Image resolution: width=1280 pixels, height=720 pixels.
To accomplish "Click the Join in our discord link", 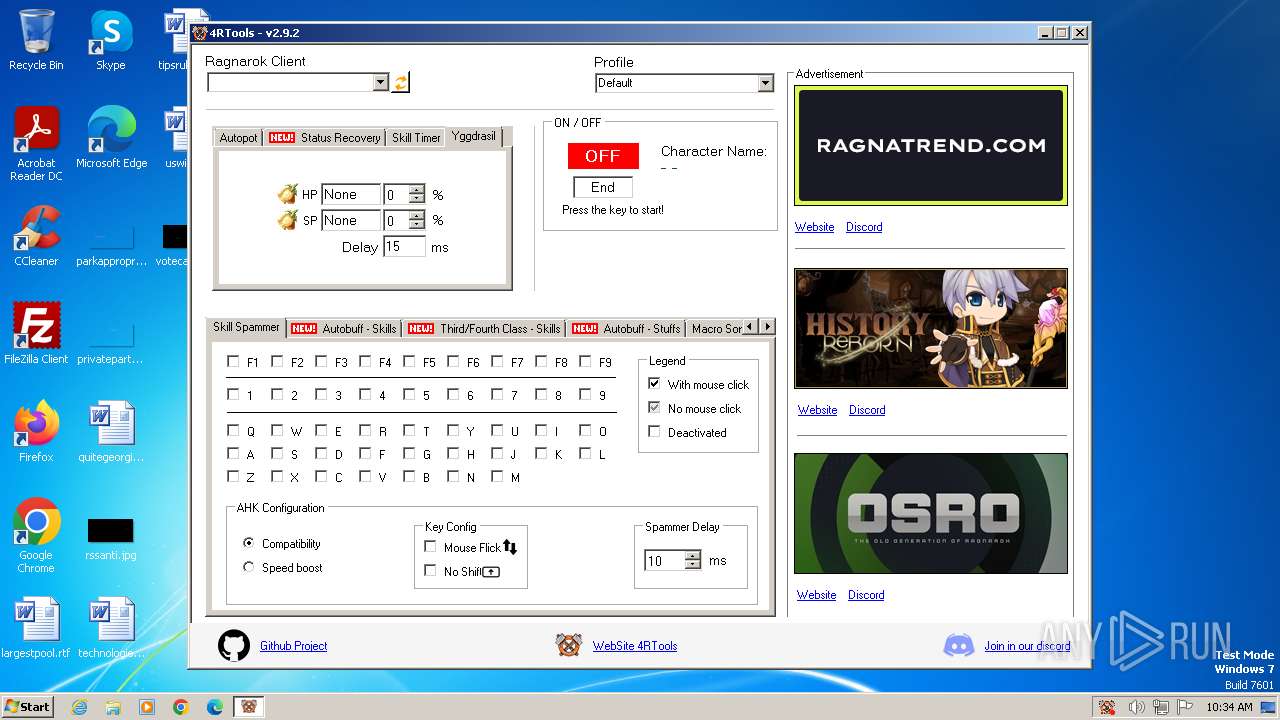I will (x=1027, y=646).
